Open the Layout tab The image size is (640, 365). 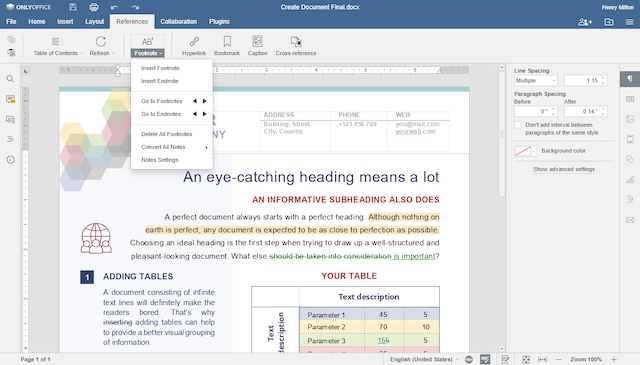click(95, 22)
